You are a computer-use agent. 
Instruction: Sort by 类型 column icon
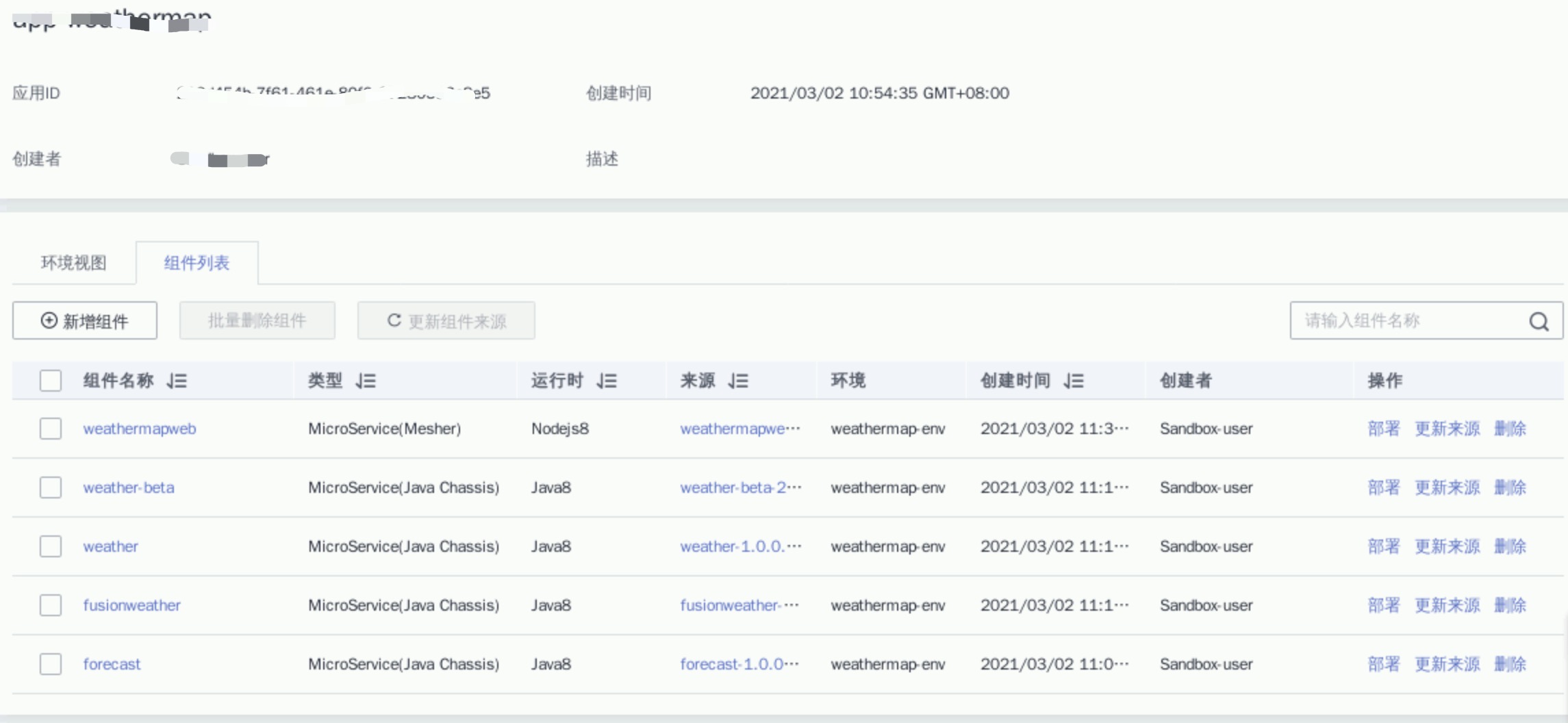tap(366, 381)
